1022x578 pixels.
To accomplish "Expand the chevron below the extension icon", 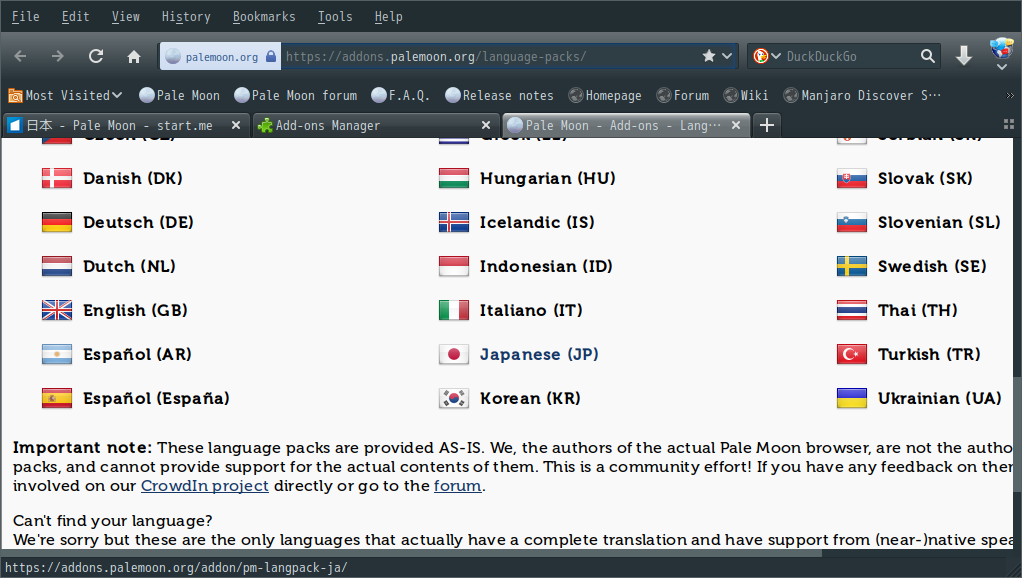I will [x=1002, y=67].
